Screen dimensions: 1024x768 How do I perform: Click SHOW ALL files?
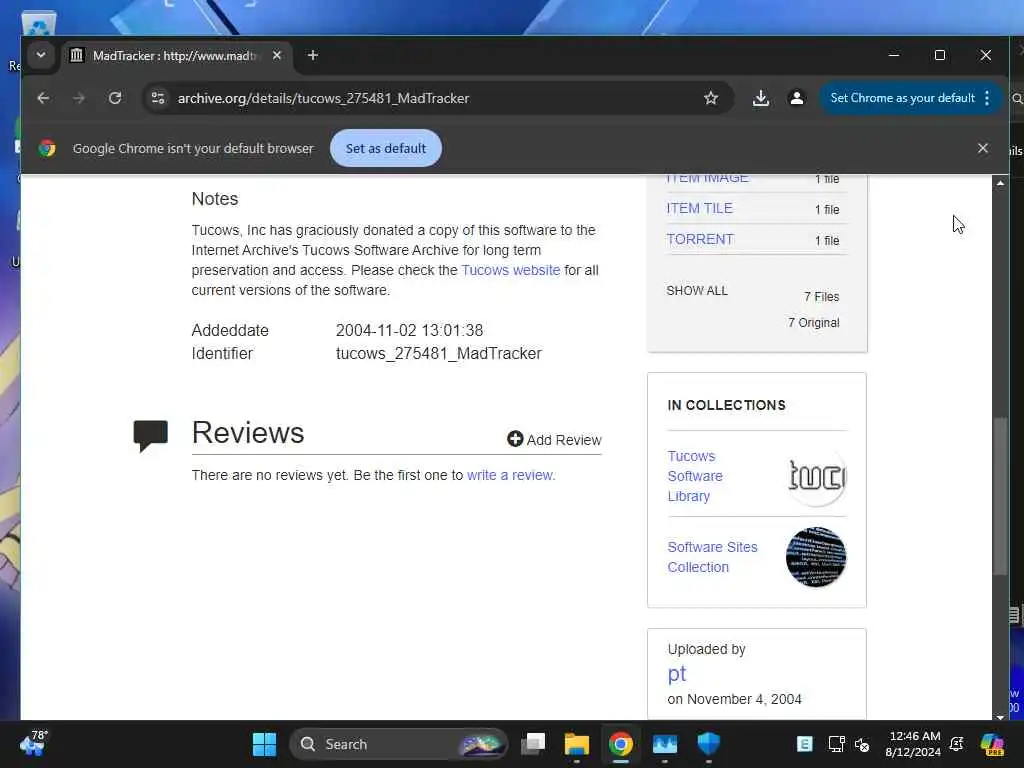click(697, 291)
